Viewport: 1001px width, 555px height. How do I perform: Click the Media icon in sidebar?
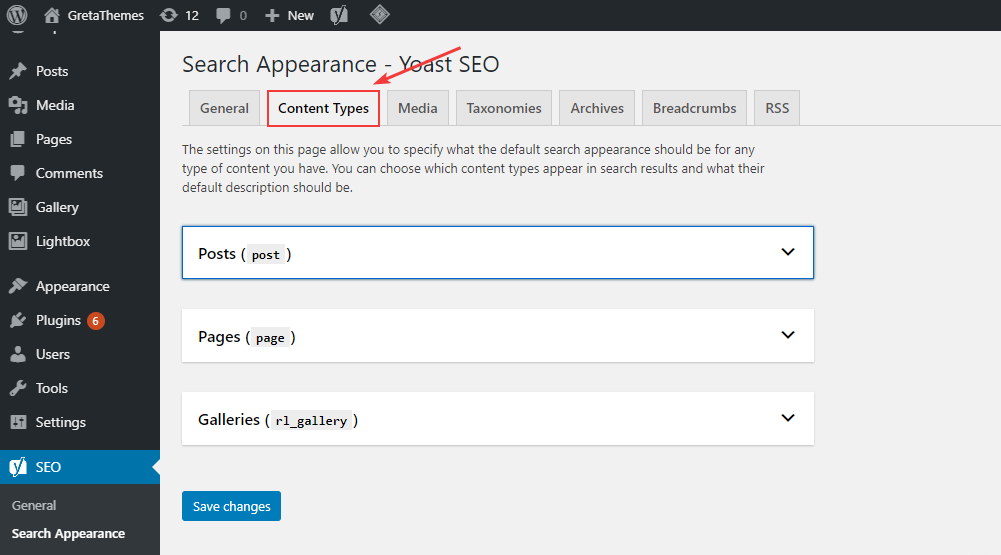point(18,105)
